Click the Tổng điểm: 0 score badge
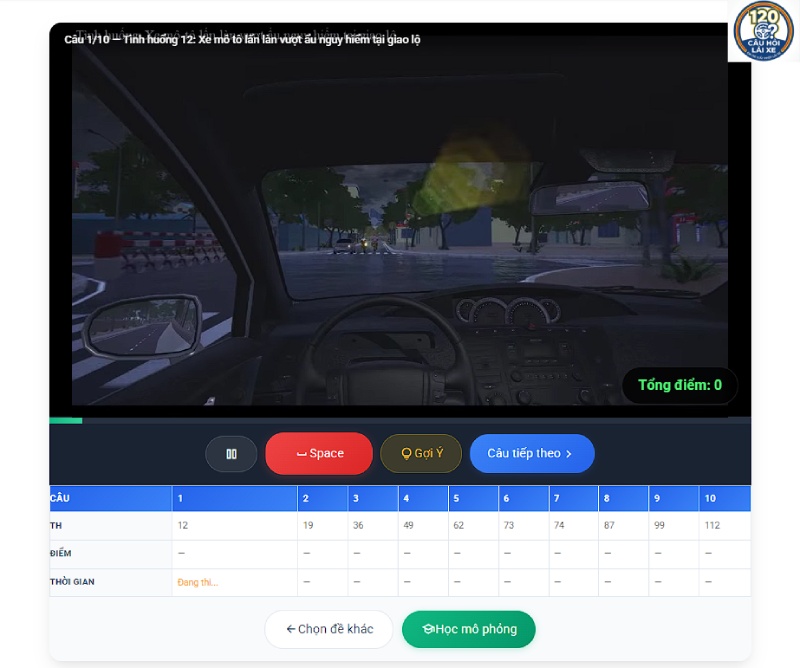The height and width of the screenshot is (668, 800). (x=680, y=385)
